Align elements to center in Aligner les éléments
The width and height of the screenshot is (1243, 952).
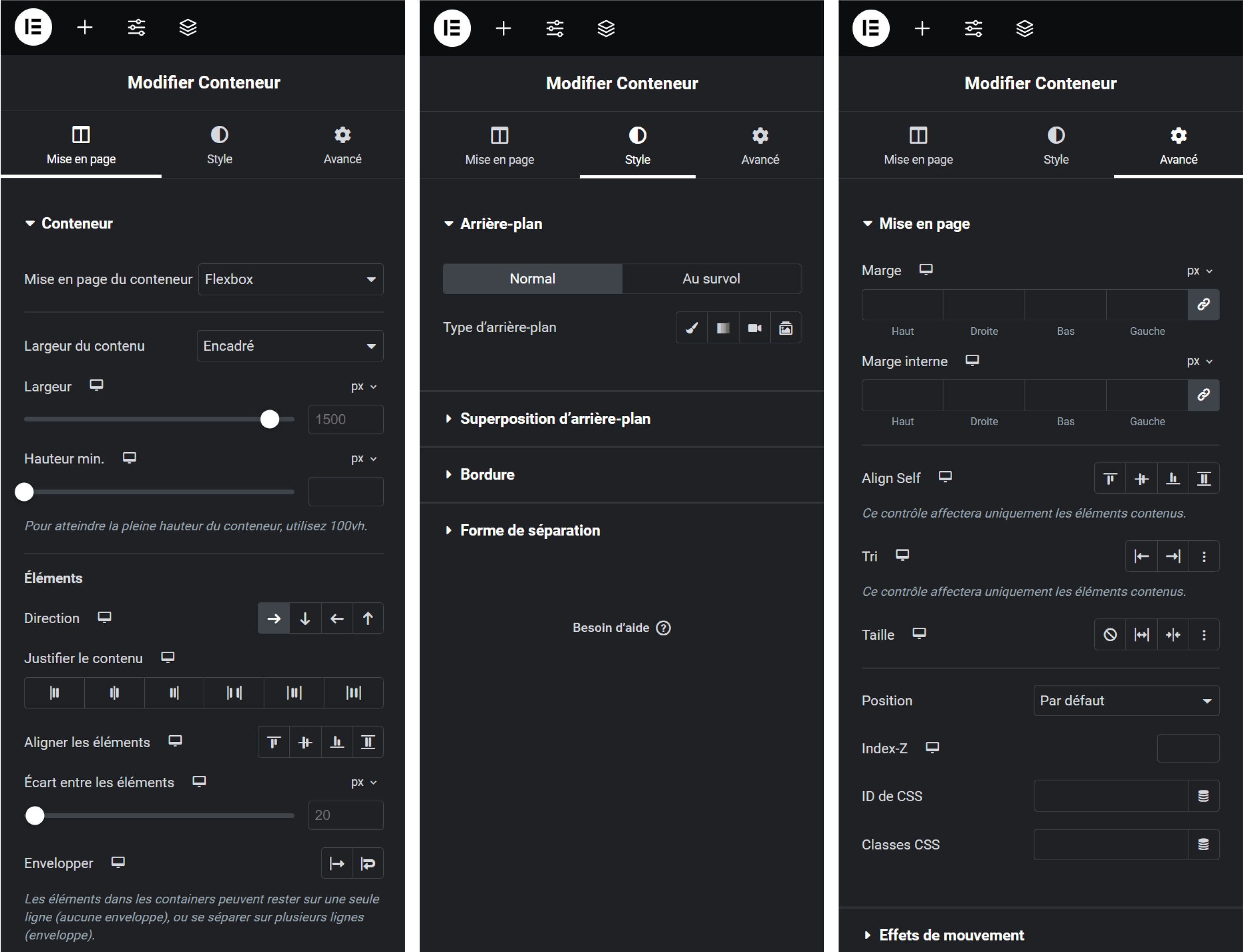coord(305,742)
